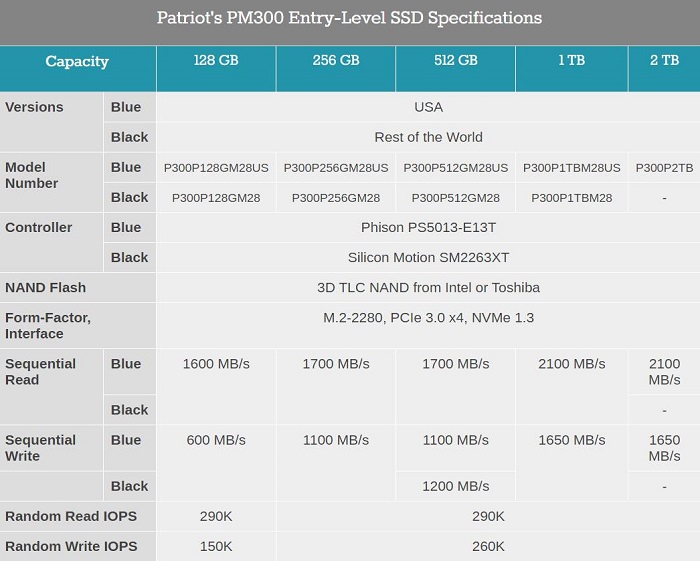Click the Rest of the World cell

tap(428, 137)
